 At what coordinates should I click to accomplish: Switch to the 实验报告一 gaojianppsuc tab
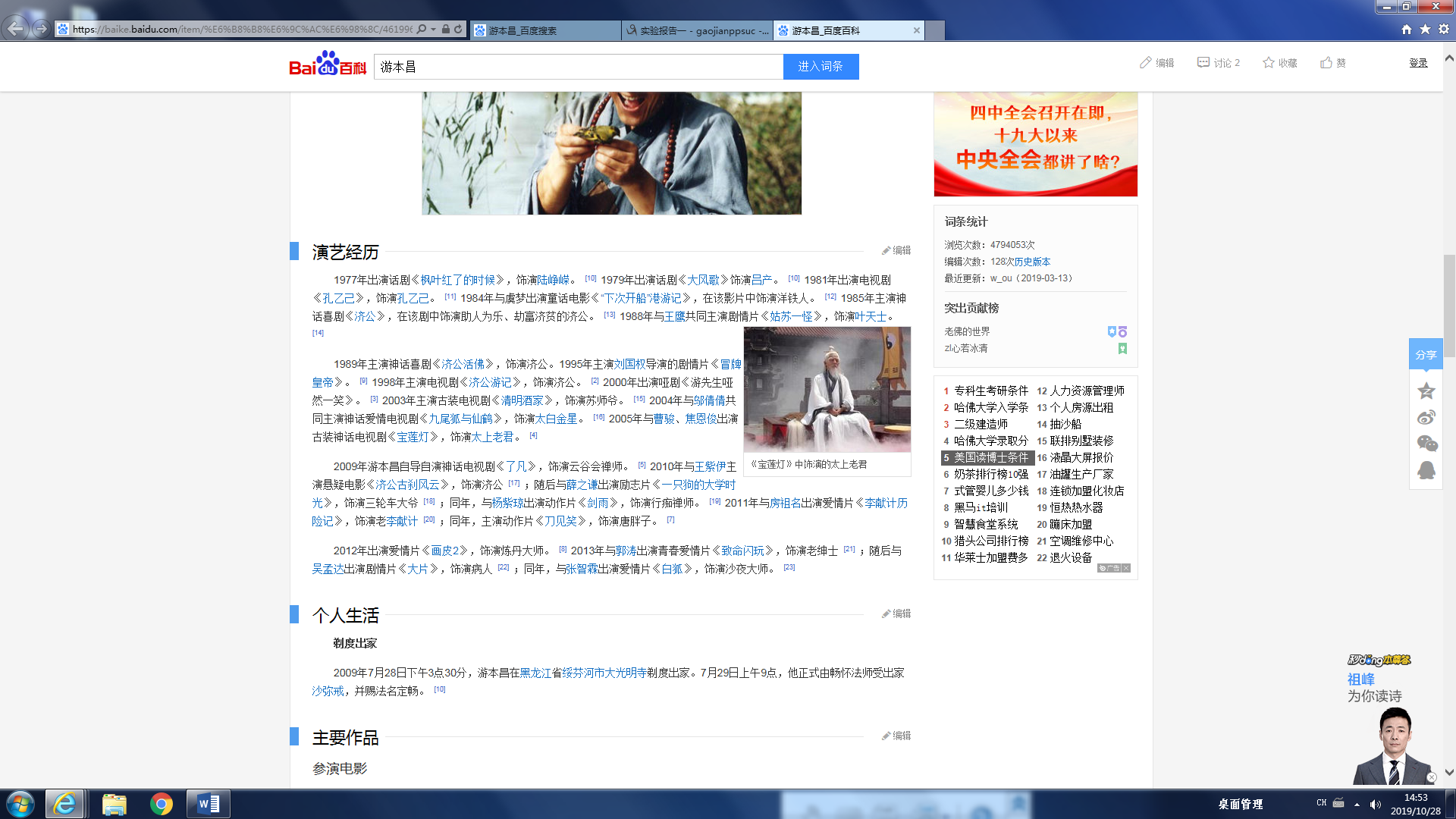click(696, 30)
